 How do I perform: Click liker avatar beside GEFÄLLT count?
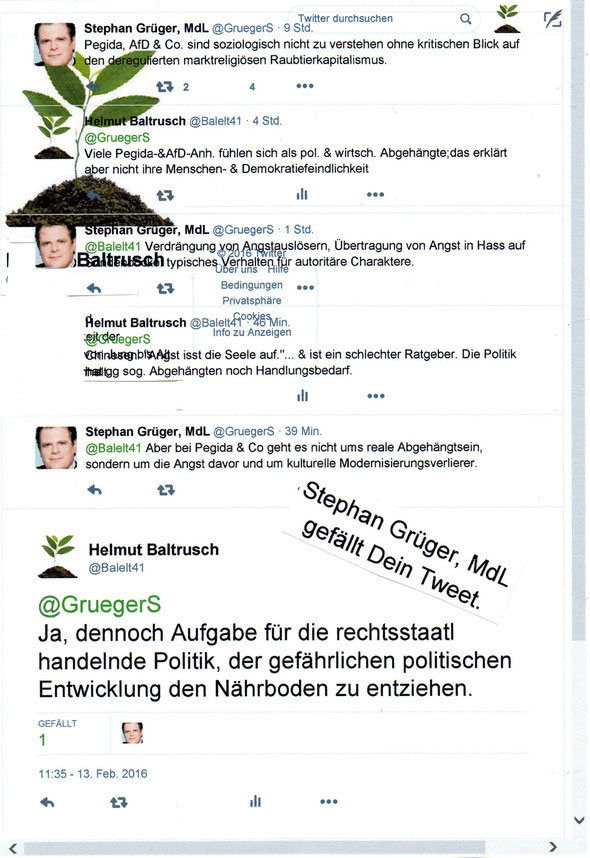click(x=132, y=733)
